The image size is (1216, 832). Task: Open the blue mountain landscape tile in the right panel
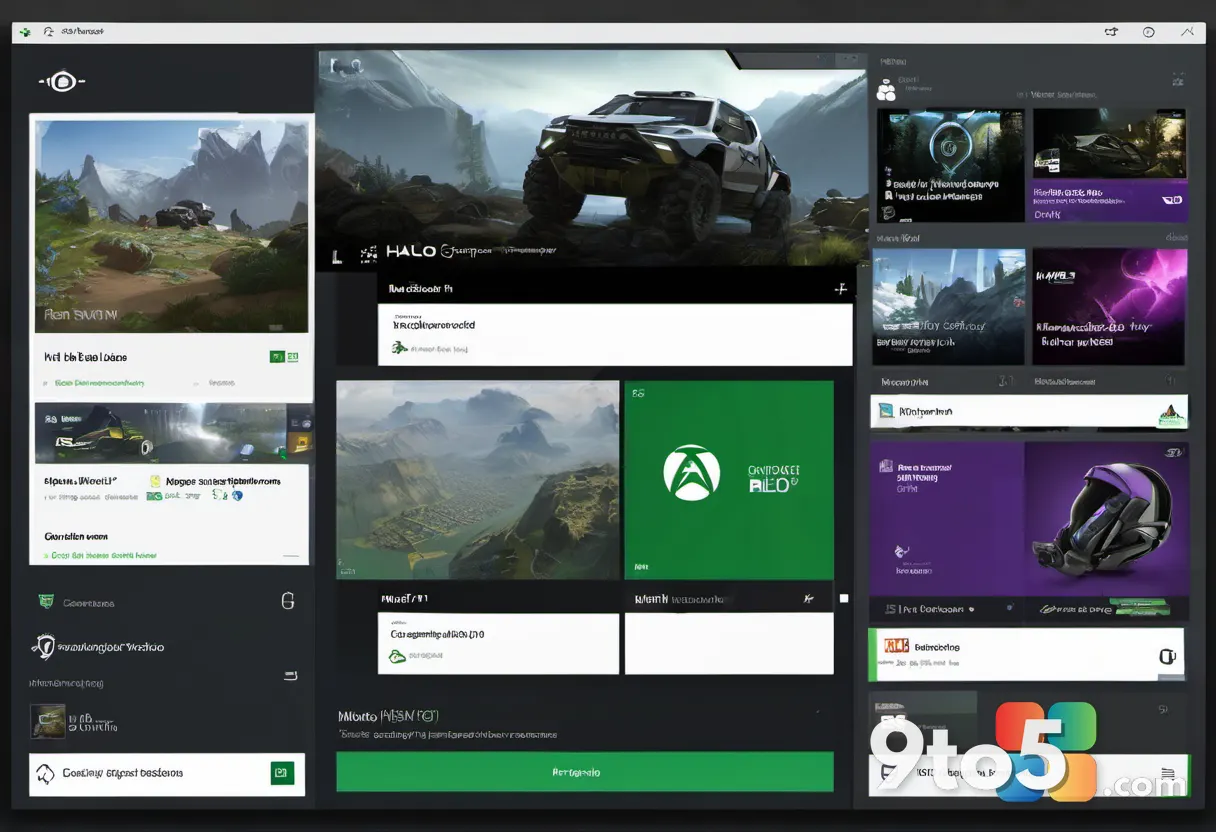[x=949, y=307]
